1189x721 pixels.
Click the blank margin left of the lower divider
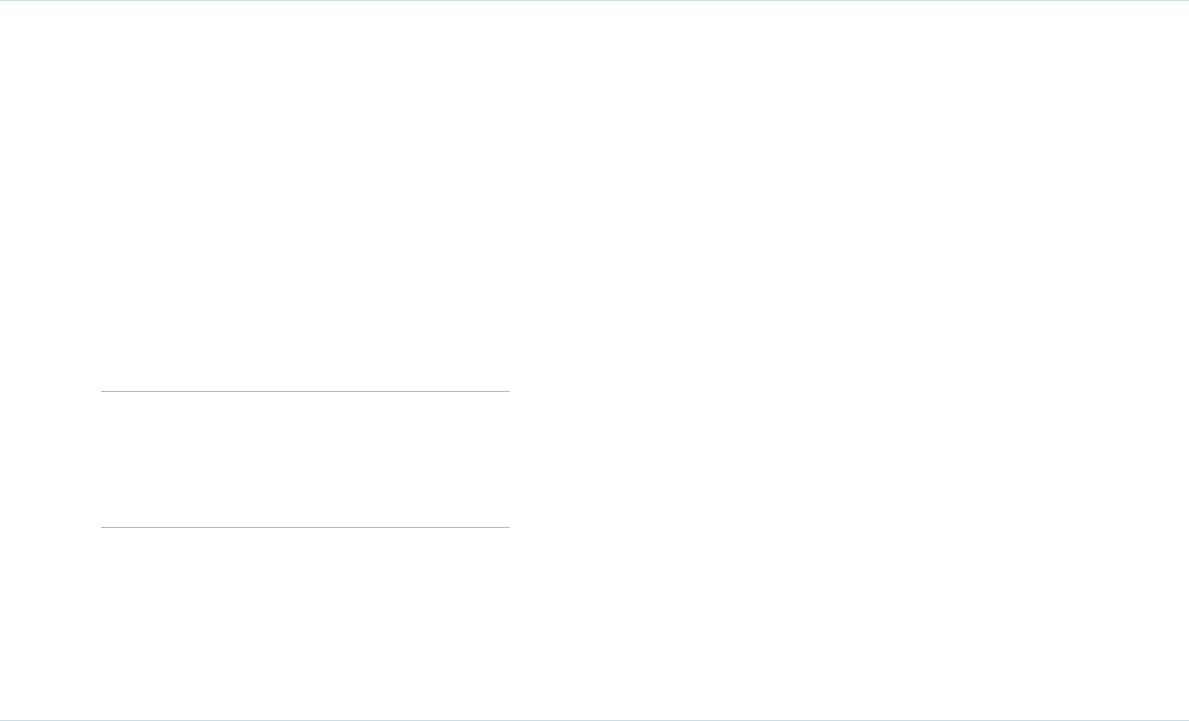(50, 527)
